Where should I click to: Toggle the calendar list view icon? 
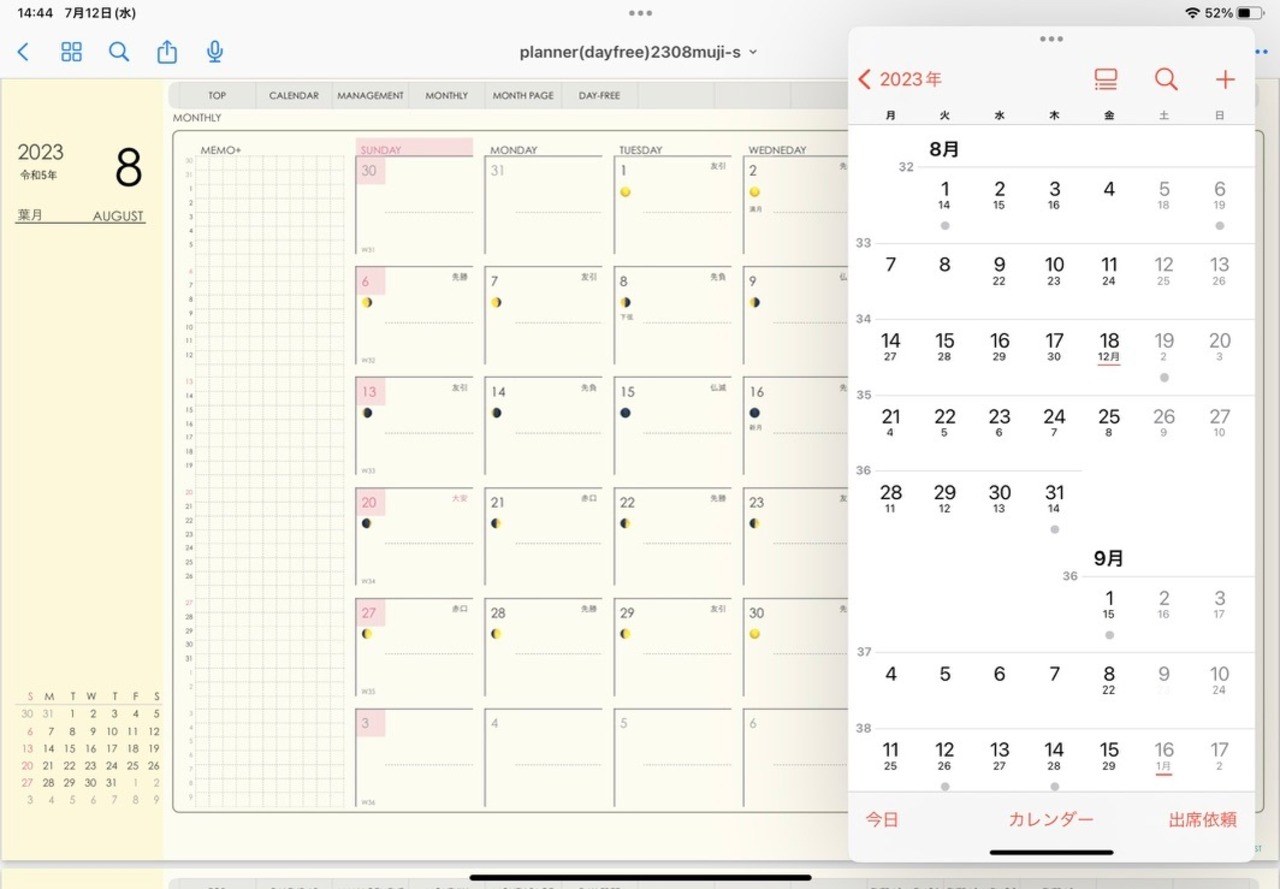click(1105, 79)
